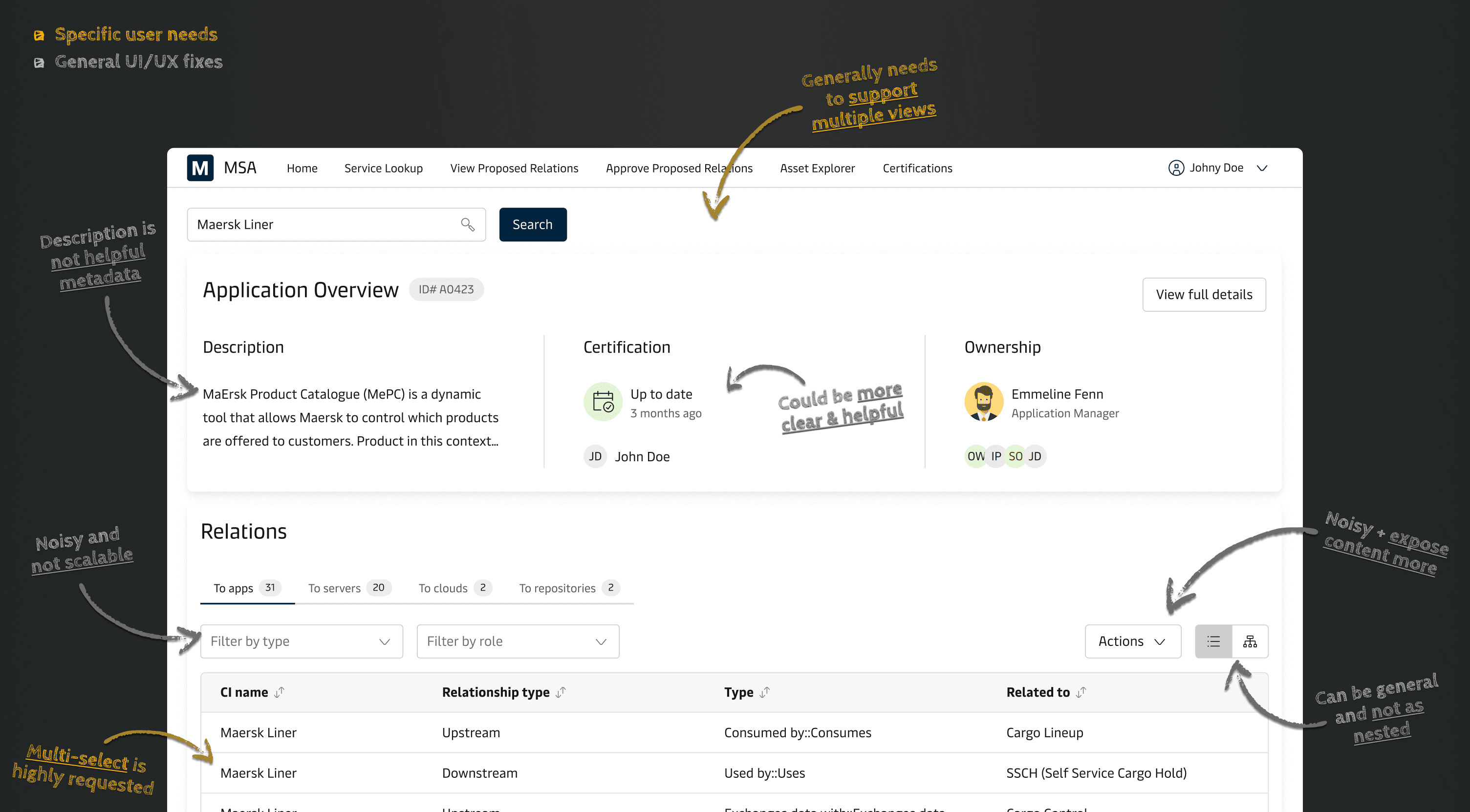Sort by CI name column
The image size is (1470, 812).
point(279,692)
